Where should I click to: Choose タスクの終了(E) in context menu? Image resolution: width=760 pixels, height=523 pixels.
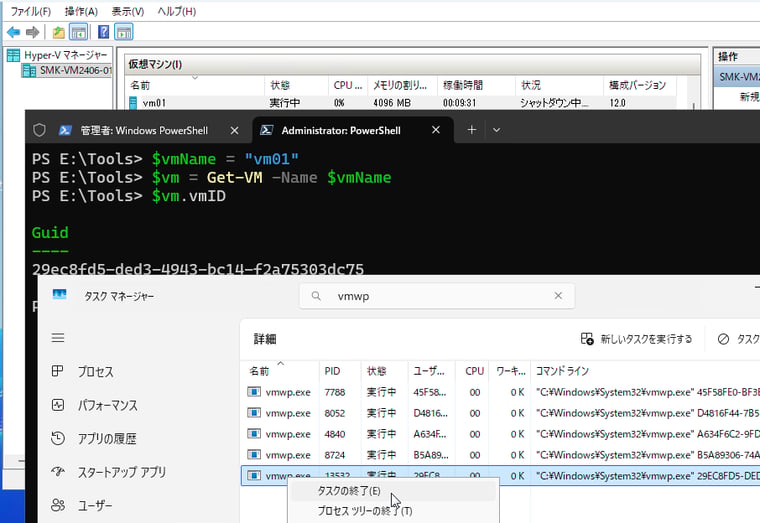click(x=393, y=491)
